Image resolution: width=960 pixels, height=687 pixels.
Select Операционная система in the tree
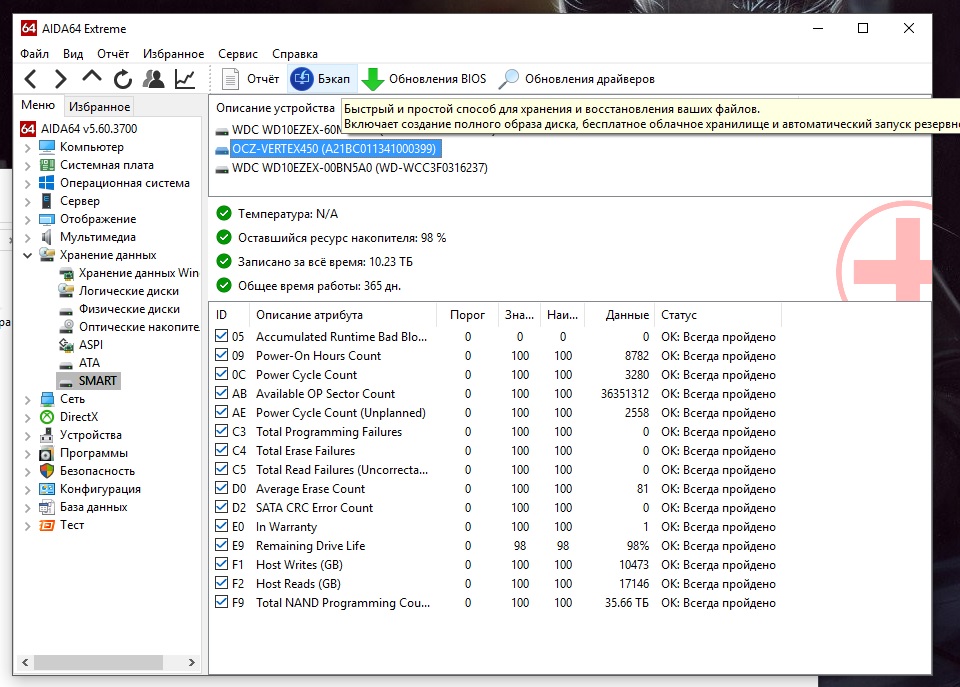pos(124,183)
